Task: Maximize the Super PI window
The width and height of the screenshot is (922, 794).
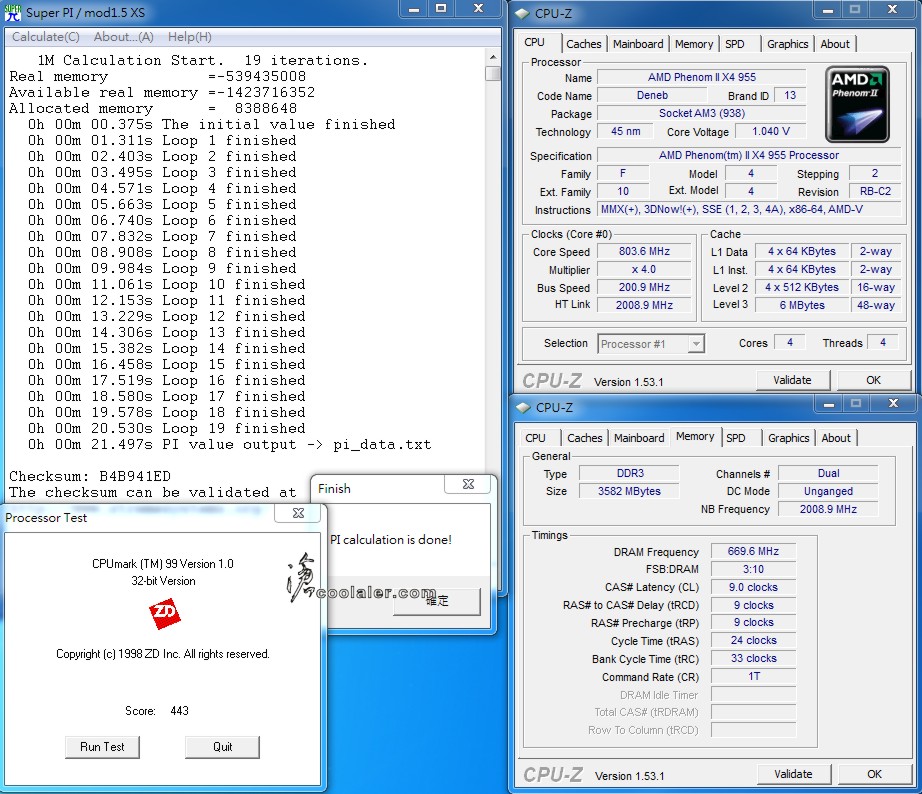Action: (441, 9)
